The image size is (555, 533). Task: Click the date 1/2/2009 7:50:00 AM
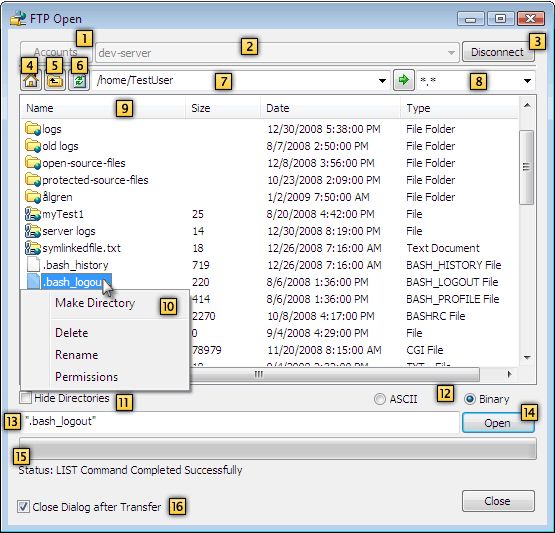(x=318, y=197)
